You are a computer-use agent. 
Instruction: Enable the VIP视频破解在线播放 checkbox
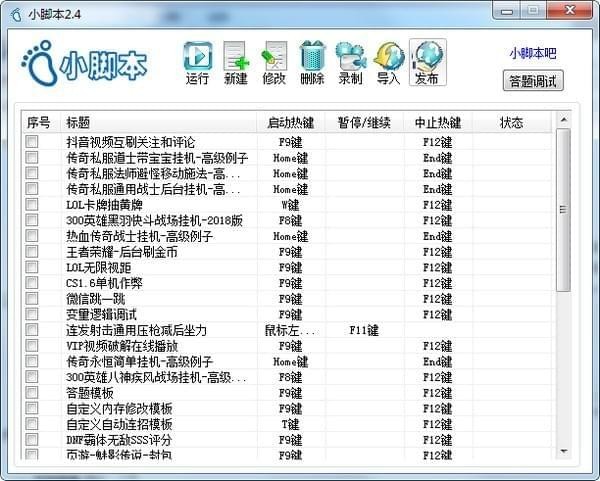32,346
